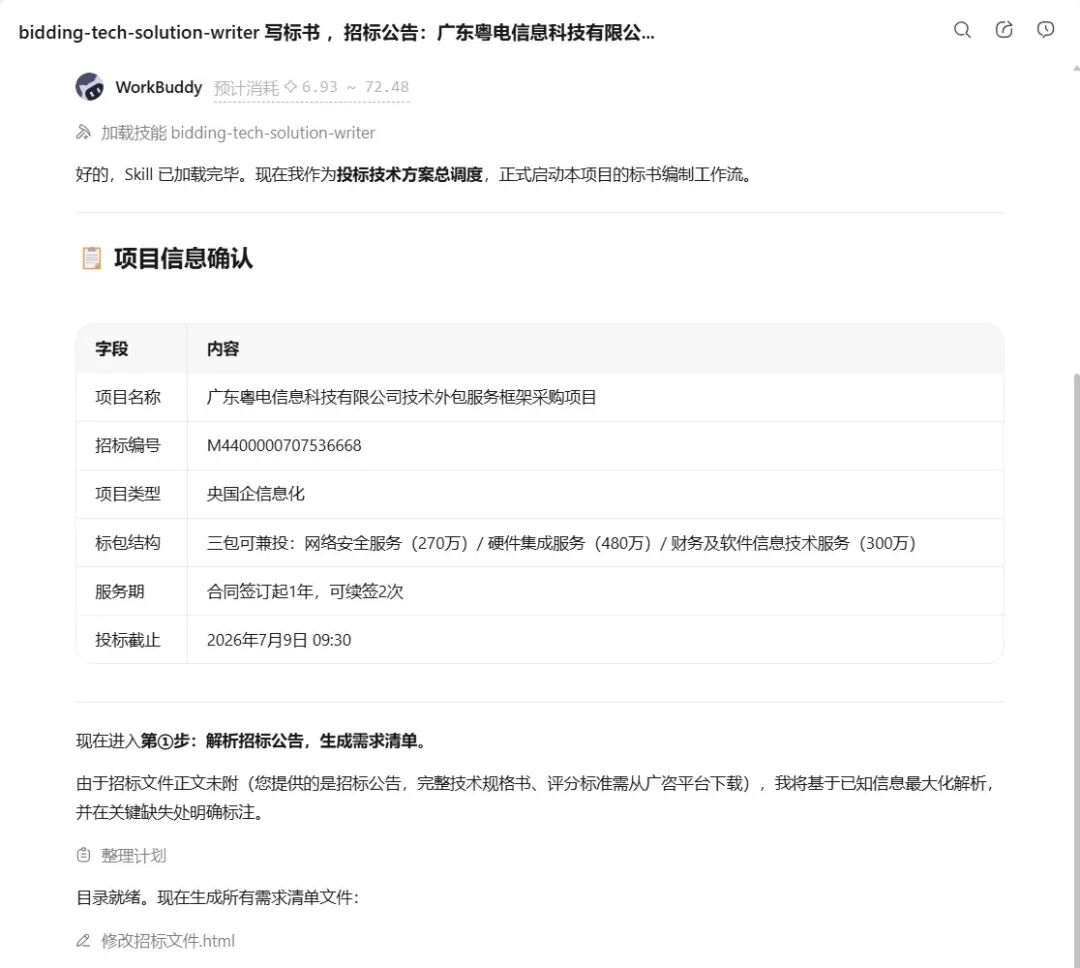This screenshot has width=1080, height=968.
Task: Click the 服务期 field cell
Action: [132, 591]
